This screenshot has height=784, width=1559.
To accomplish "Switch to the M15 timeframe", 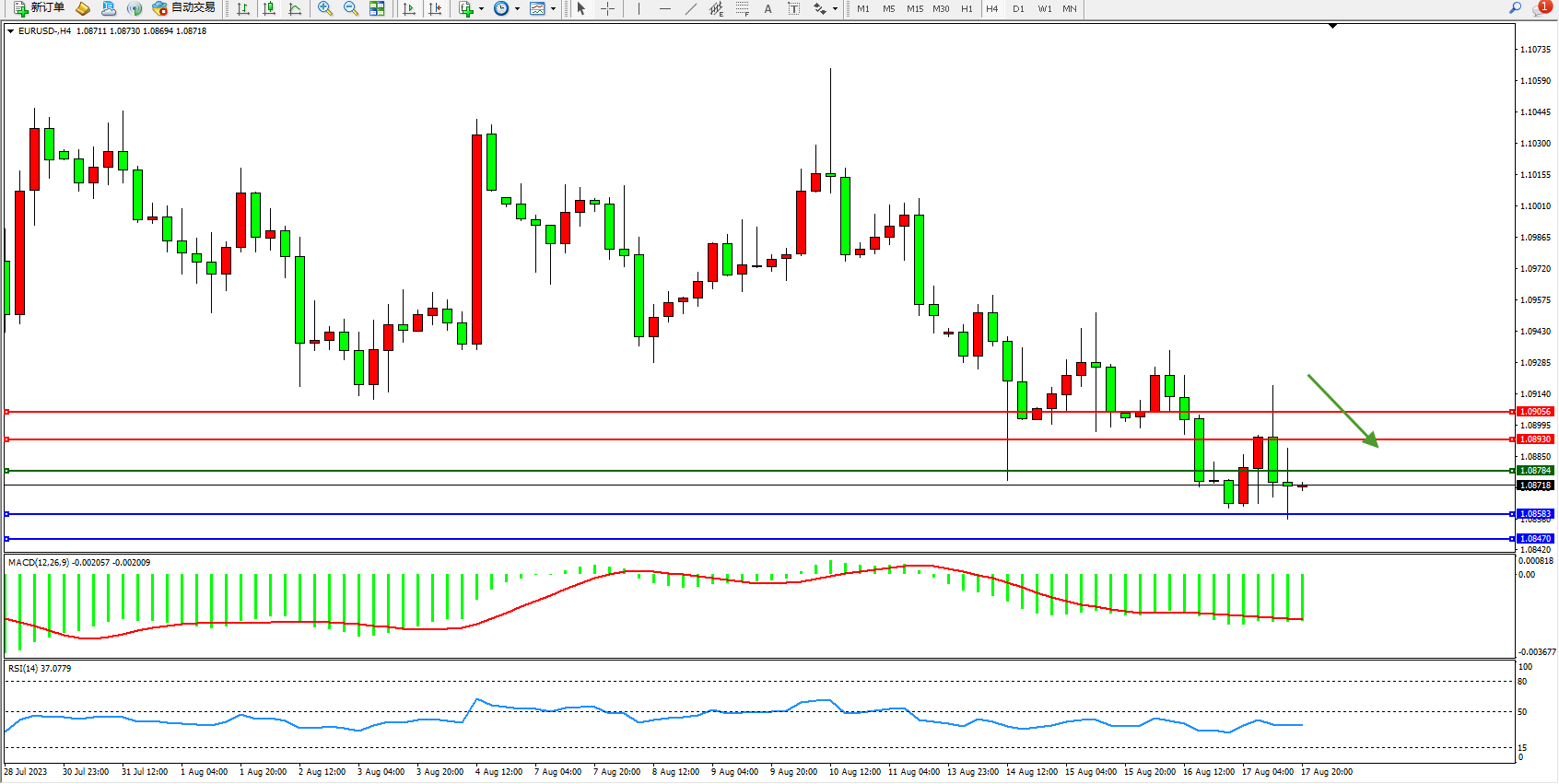I will tap(914, 8).
